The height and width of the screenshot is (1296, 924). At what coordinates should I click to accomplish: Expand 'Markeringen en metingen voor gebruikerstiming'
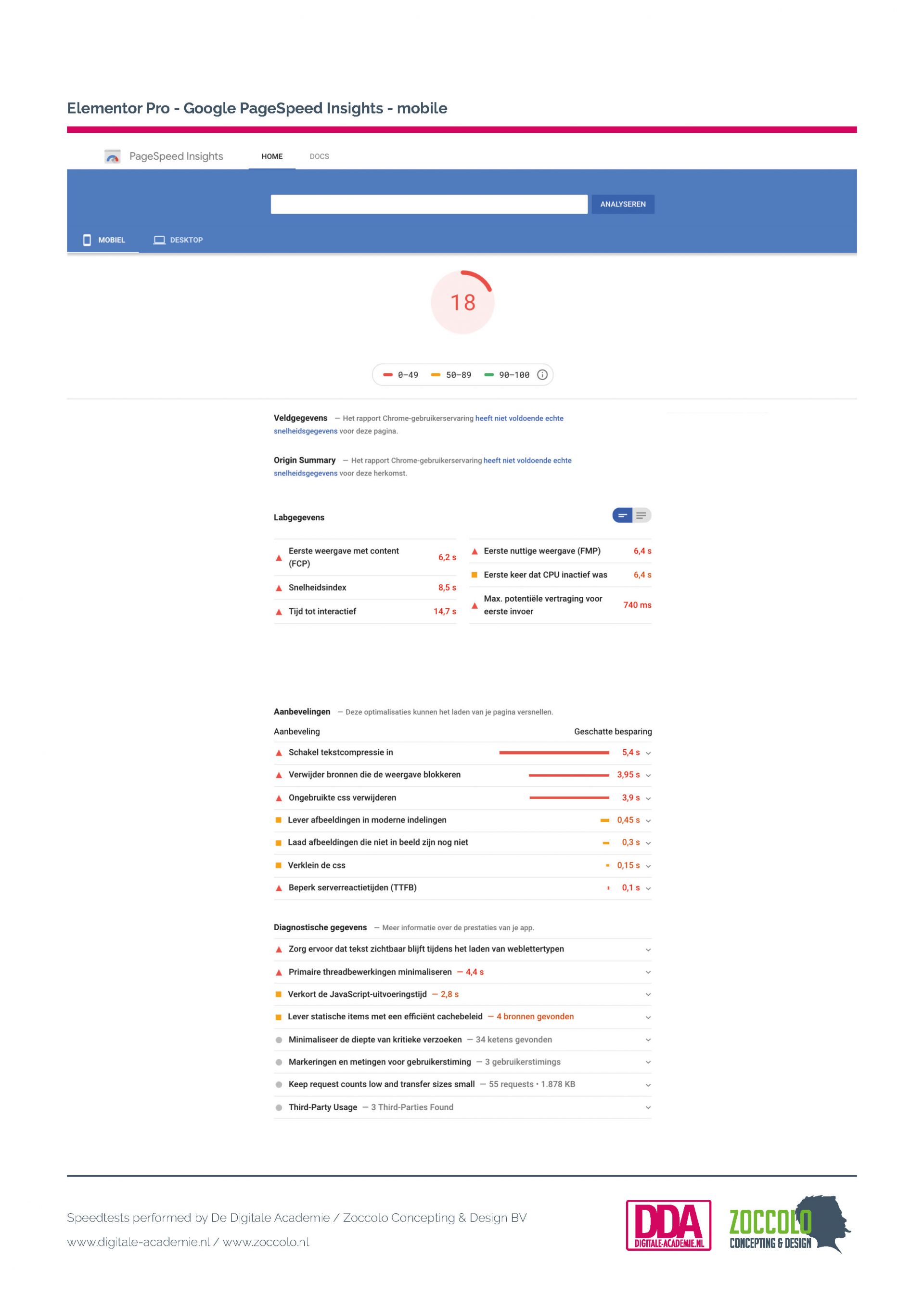tap(462, 1062)
